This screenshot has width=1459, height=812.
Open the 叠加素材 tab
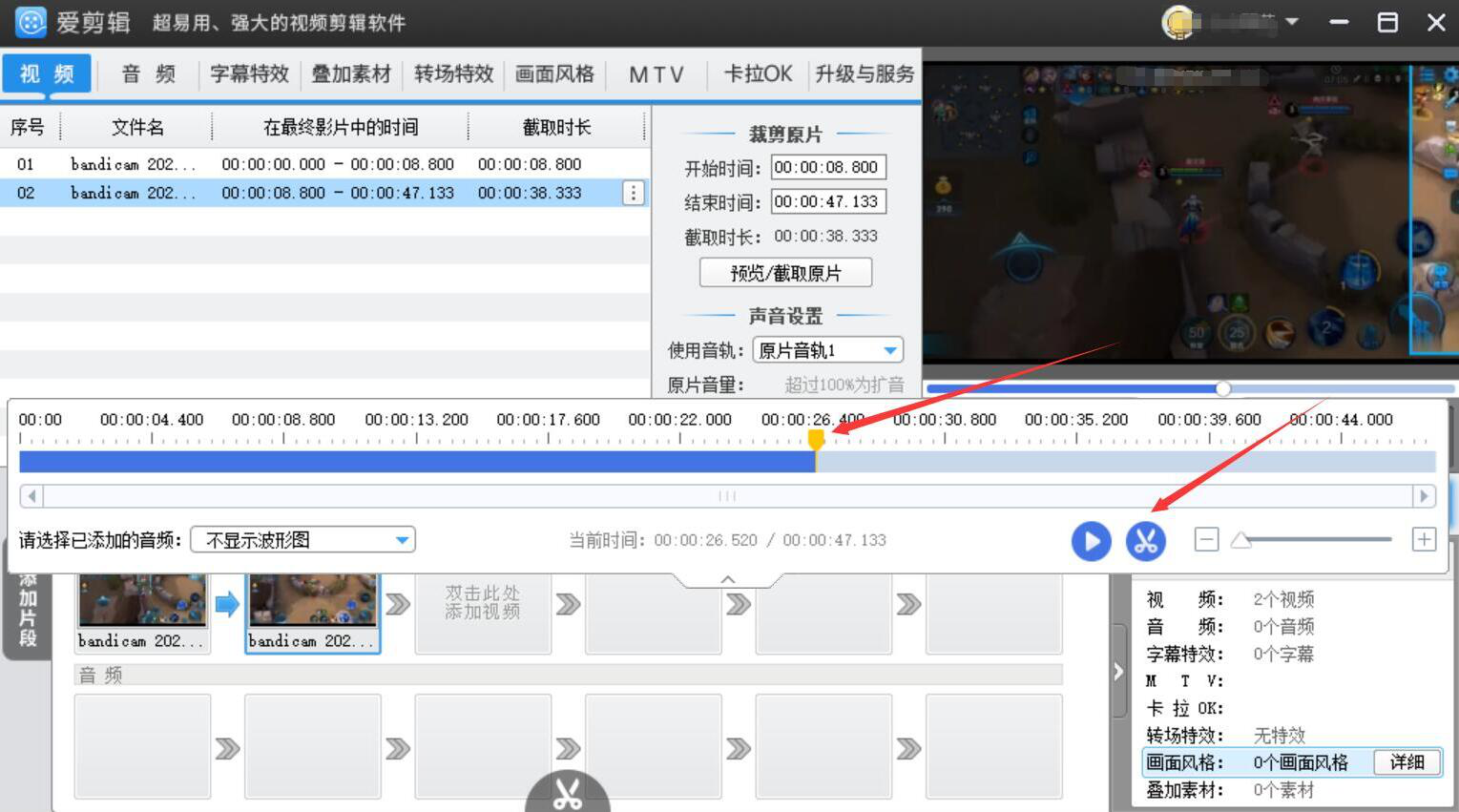point(351,73)
